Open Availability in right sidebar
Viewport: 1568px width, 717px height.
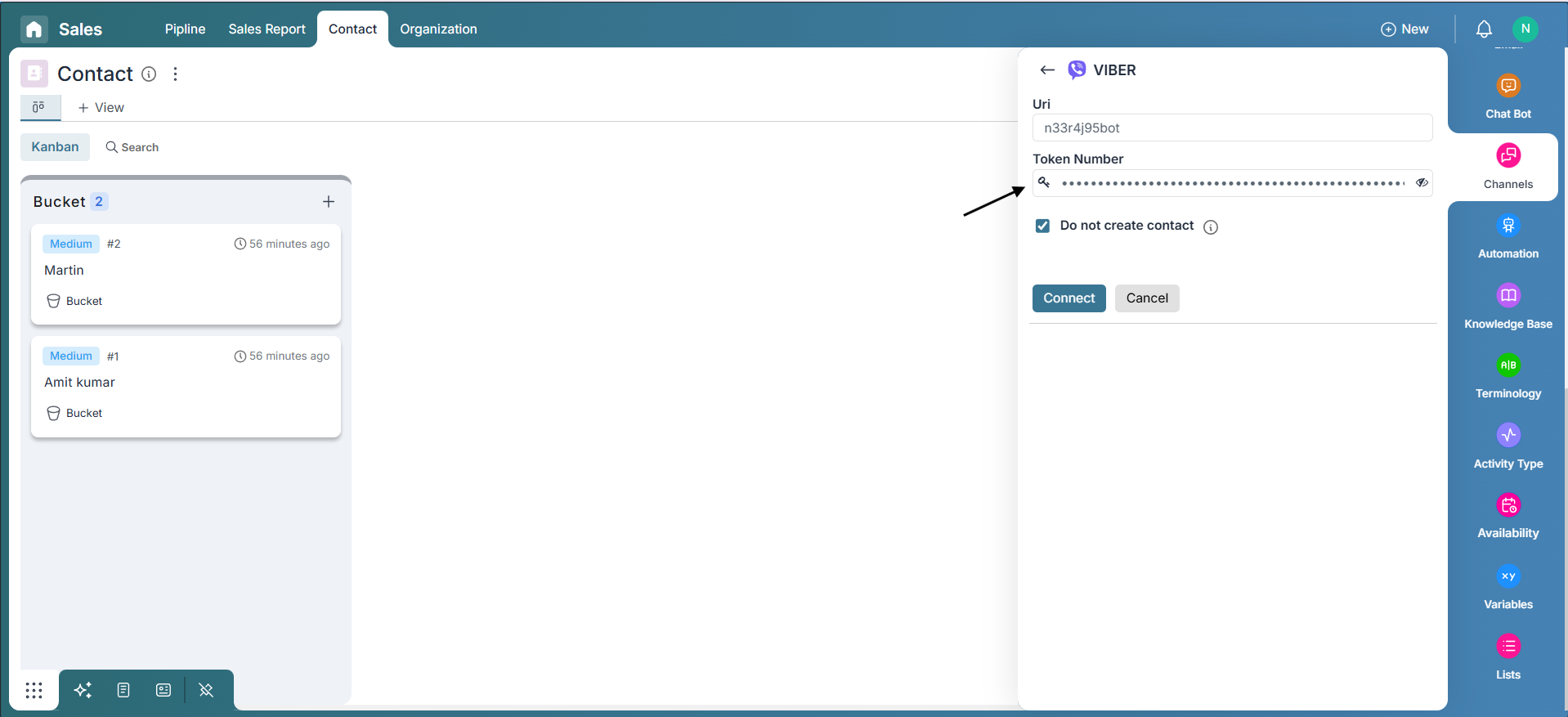[x=1508, y=516]
